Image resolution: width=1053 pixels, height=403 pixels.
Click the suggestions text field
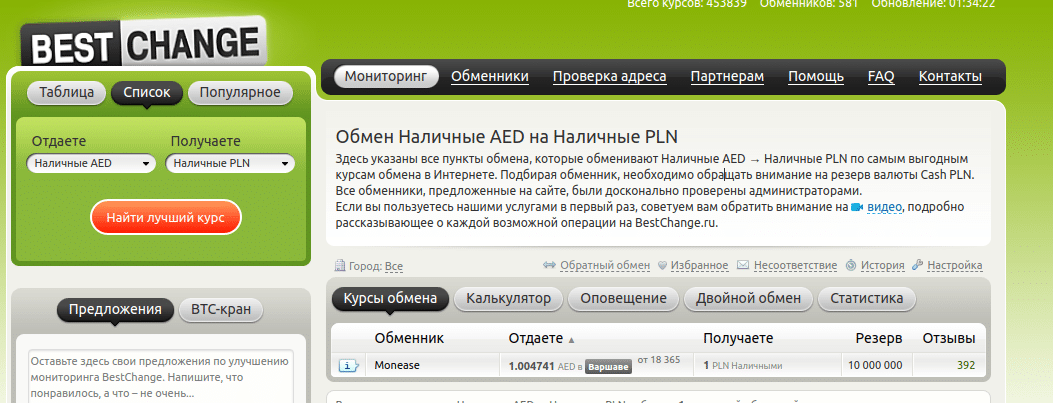pyautogui.click(x=160, y=376)
